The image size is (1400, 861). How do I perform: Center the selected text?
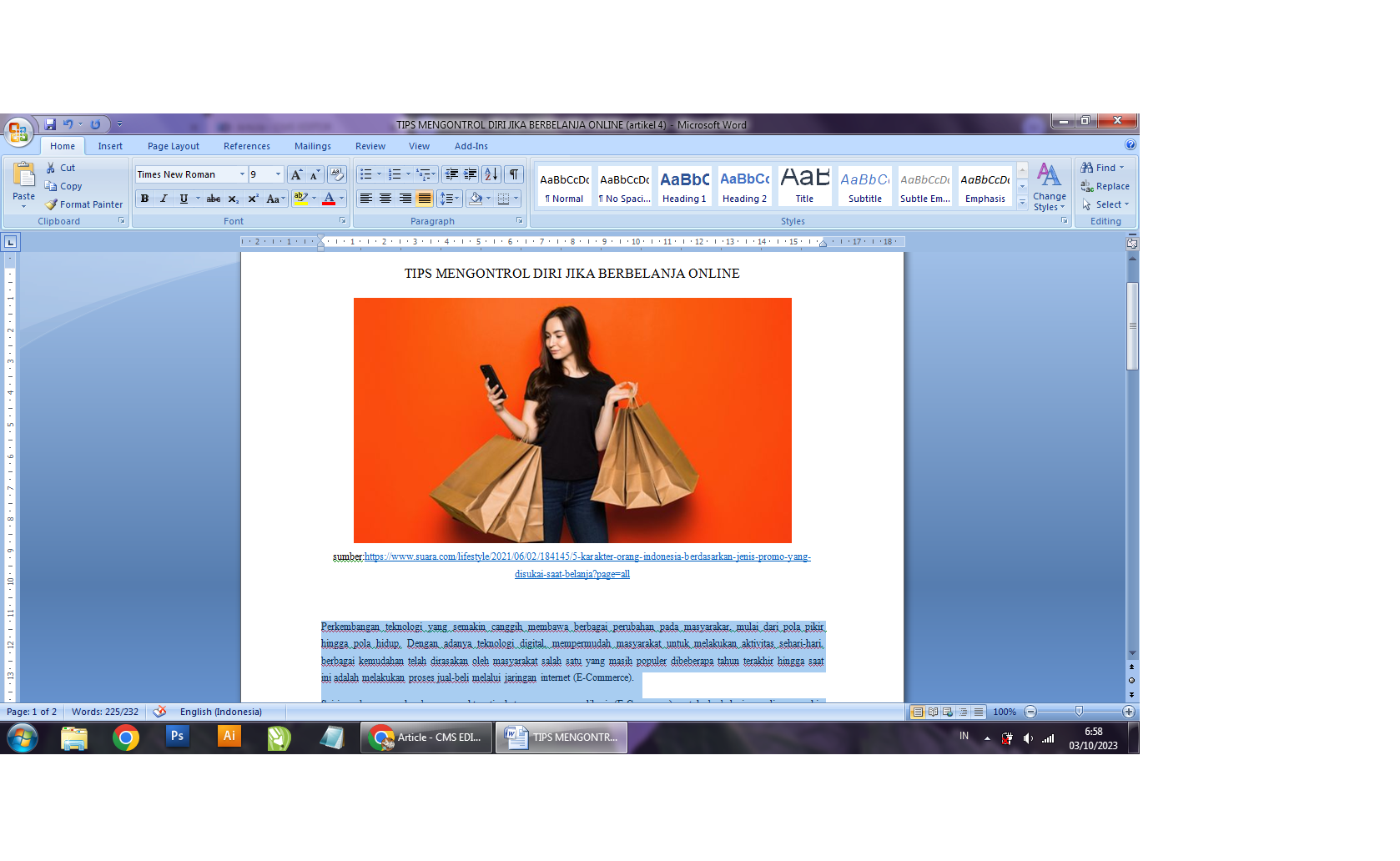pyautogui.click(x=385, y=199)
